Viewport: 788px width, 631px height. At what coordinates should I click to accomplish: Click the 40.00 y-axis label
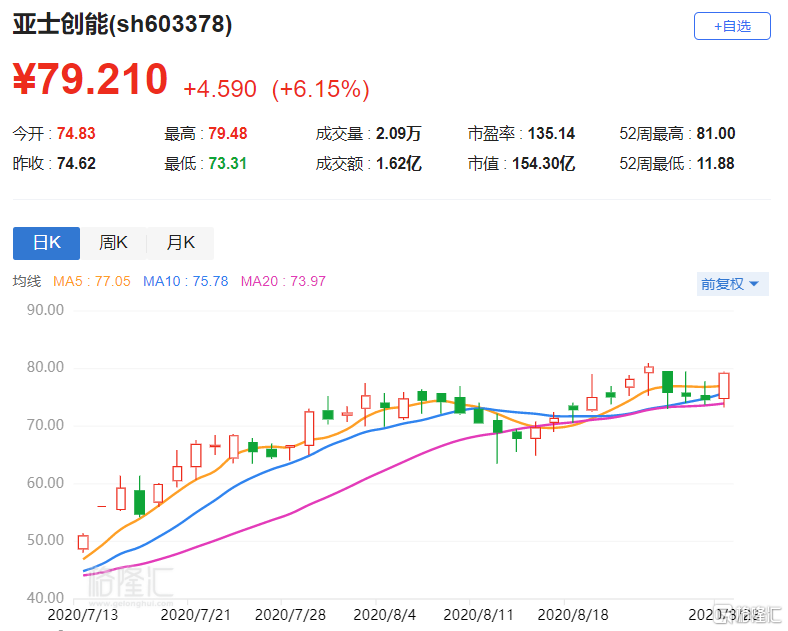pyautogui.click(x=45, y=598)
